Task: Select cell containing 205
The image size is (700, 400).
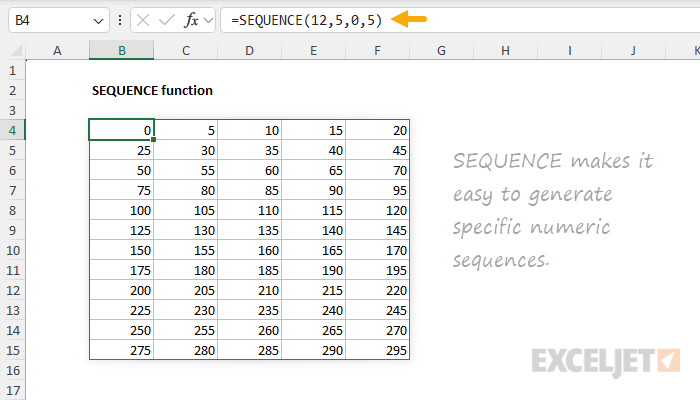Action: pos(186,290)
